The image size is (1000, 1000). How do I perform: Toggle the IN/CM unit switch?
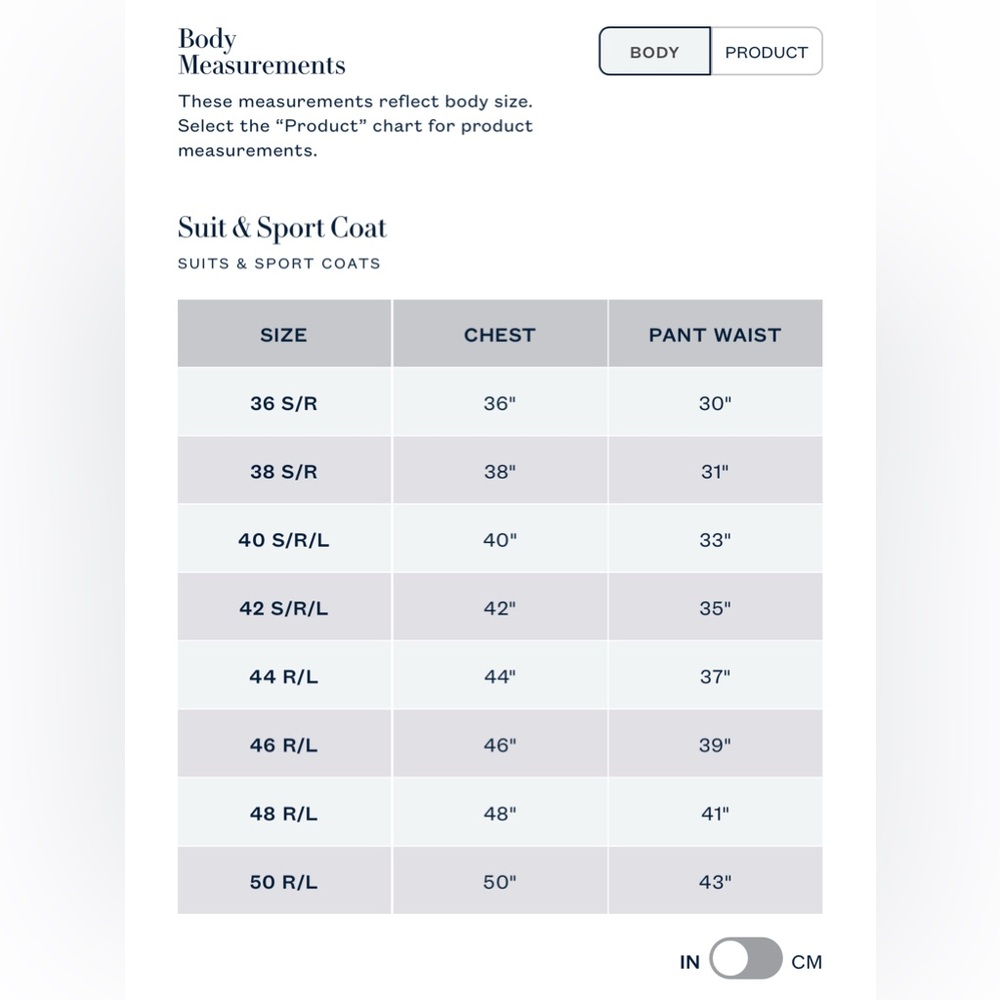point(746,958)
